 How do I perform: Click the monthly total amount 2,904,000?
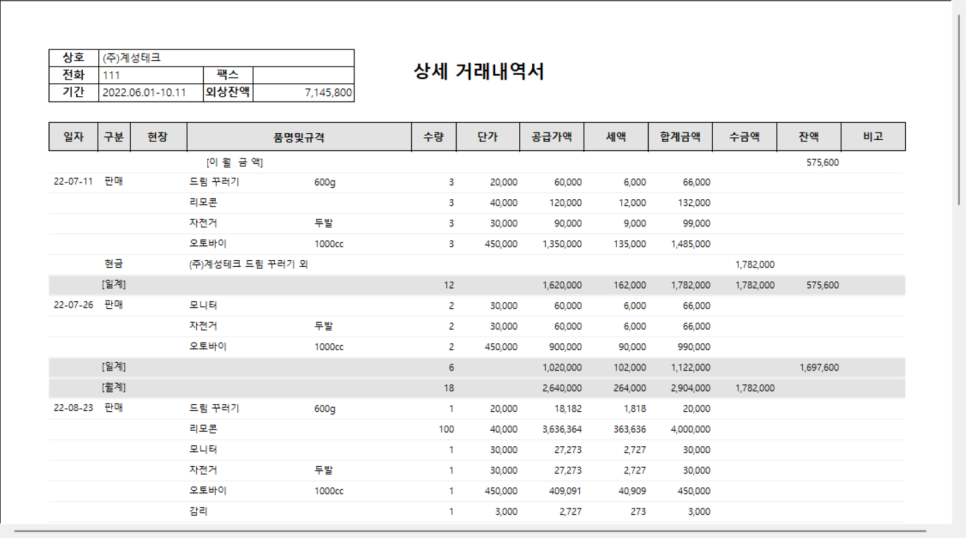pyautogui.click(x=691, y=388)
